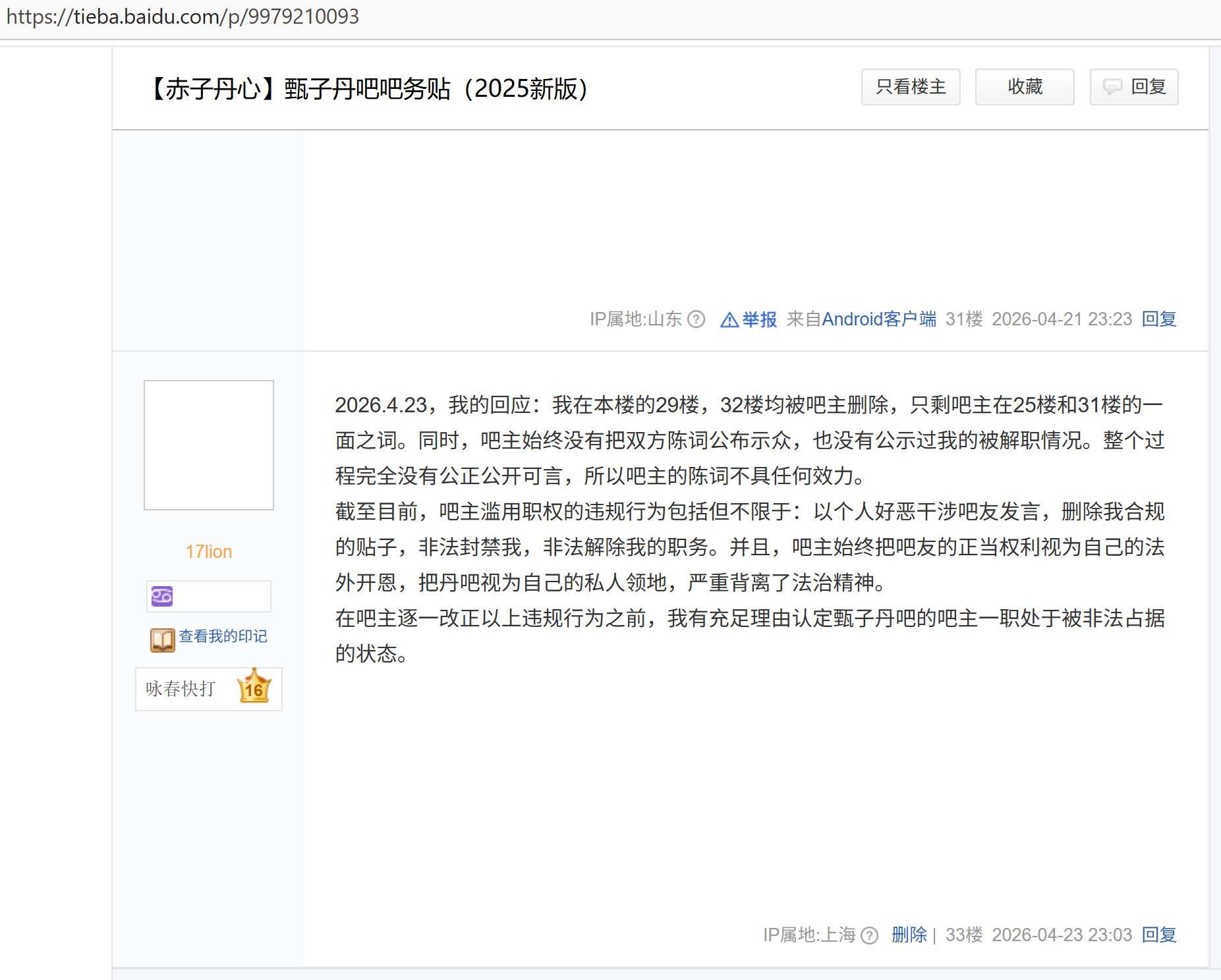
Task: Click the 33楼 floor label
Action: (x=964, y=935)
